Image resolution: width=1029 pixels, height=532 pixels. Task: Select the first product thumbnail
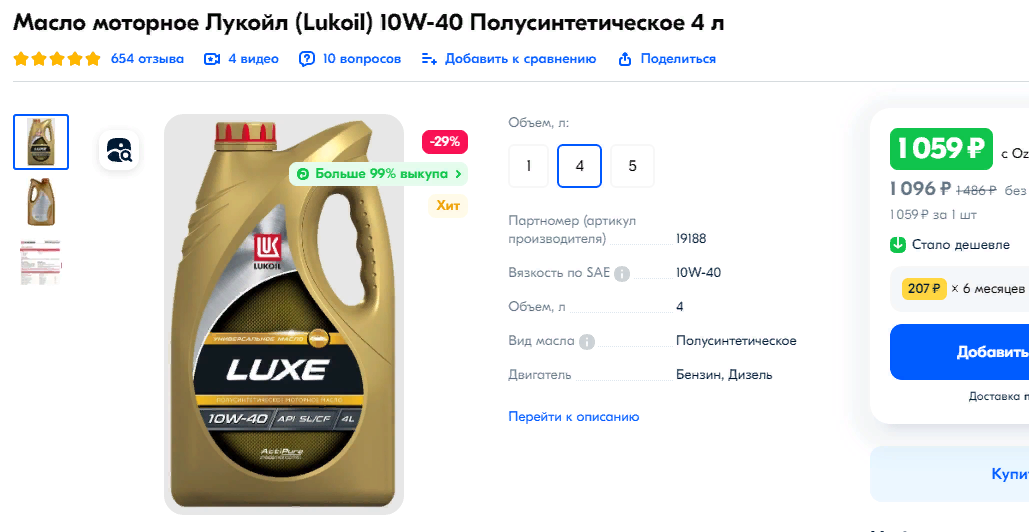pos(41,142)
